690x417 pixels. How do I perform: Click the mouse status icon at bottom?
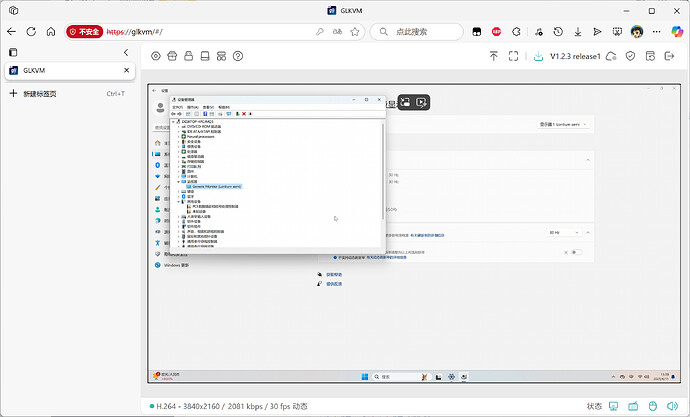point(652,407)
